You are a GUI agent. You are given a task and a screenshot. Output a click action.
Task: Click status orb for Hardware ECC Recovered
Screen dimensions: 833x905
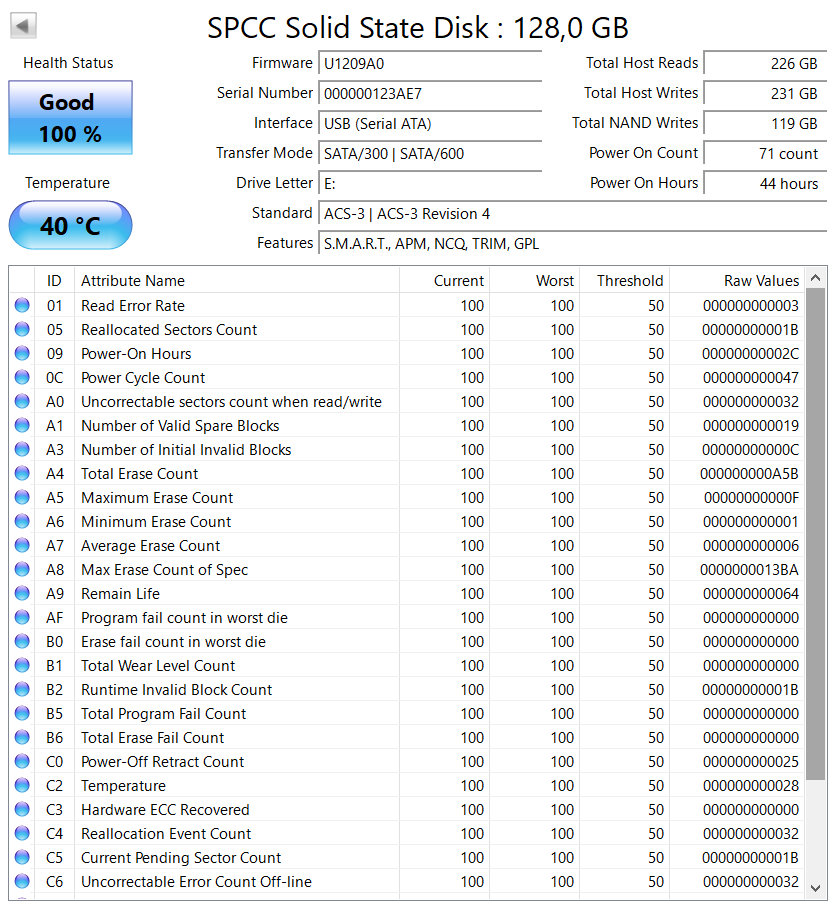coord(22,810)
